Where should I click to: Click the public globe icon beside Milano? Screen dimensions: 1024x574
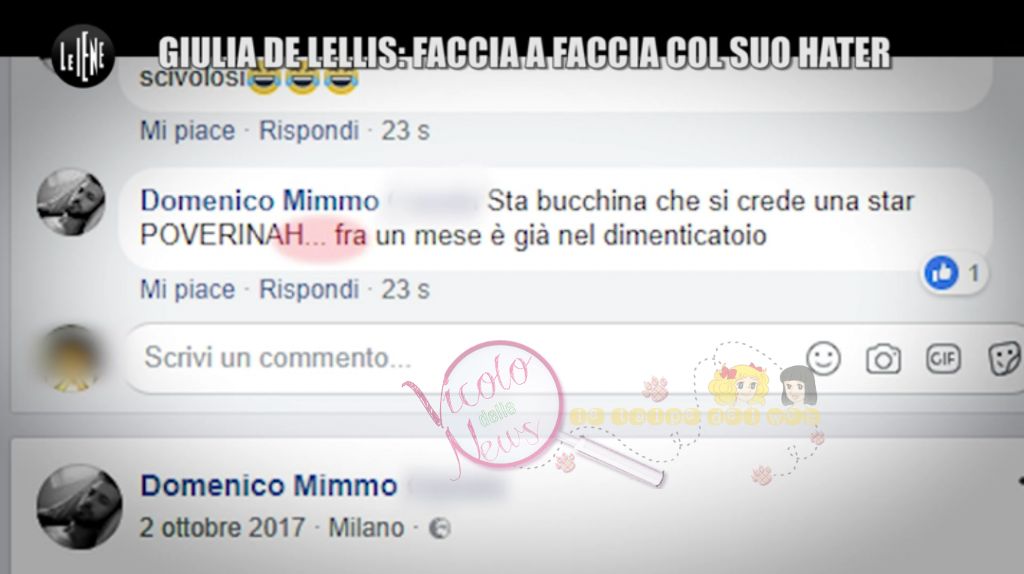(x=440, y=528)
